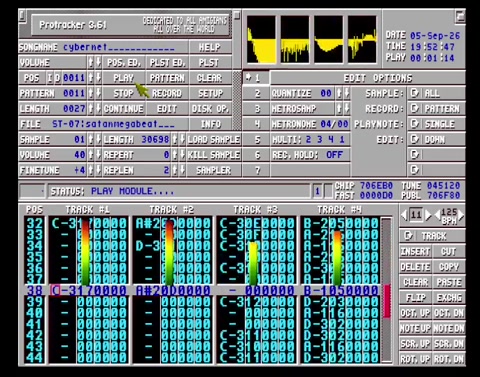480x377 pixels.
Task: Click INSERT in track edit panel
Action: click(416, 251)
